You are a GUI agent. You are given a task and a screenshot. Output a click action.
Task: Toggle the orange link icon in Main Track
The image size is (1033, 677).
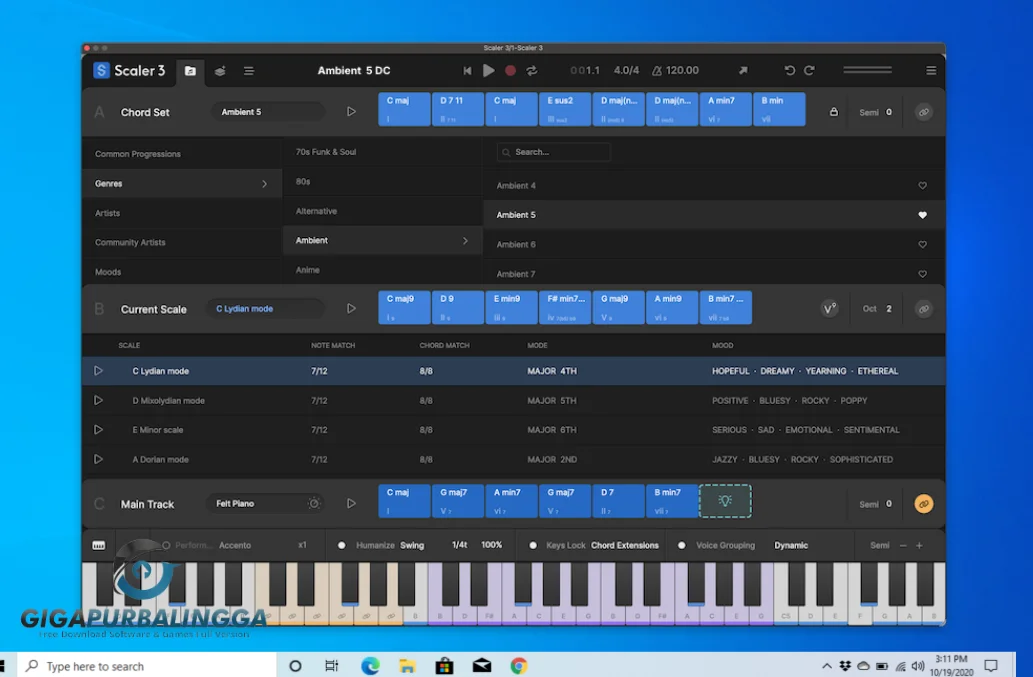pos(924,504)
